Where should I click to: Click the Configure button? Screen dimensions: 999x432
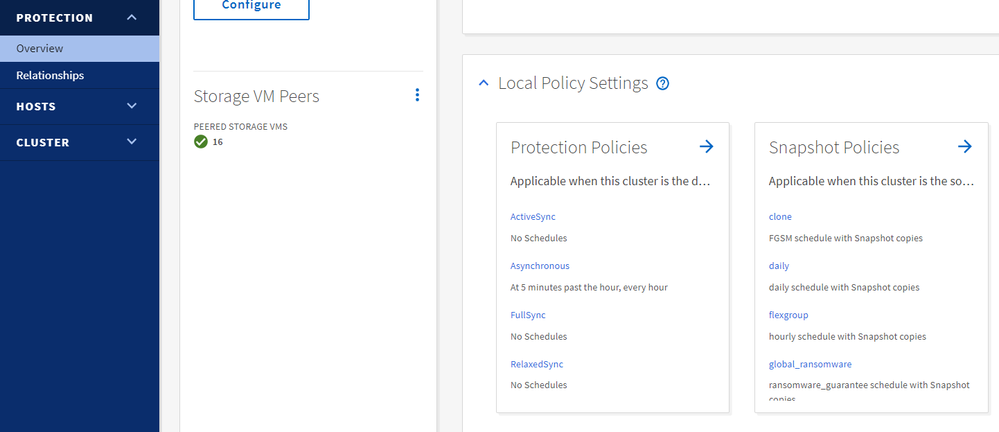(251, 6)
